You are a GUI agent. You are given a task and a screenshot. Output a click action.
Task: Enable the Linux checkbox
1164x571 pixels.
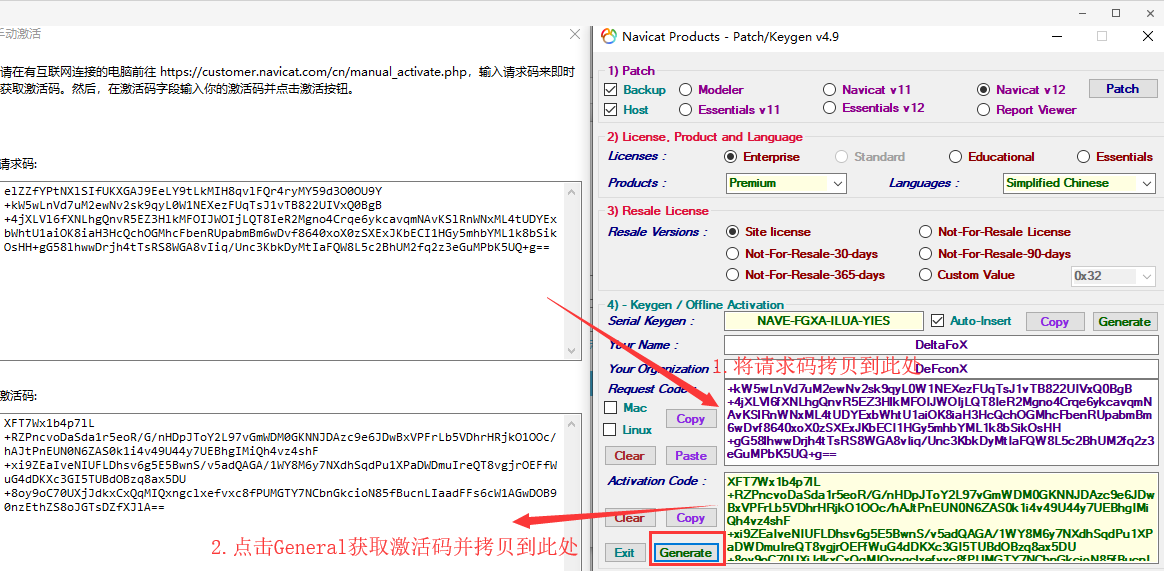[x=611, y=430]
